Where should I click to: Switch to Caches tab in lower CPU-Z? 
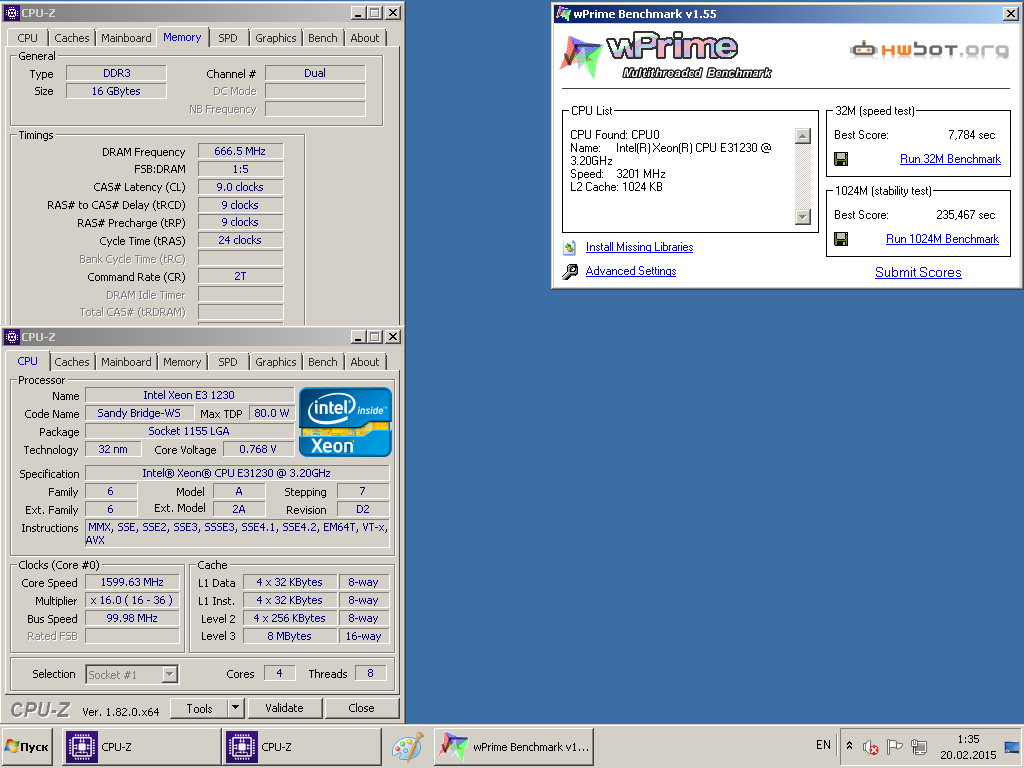pyautogui.click(x=72, y=362)
